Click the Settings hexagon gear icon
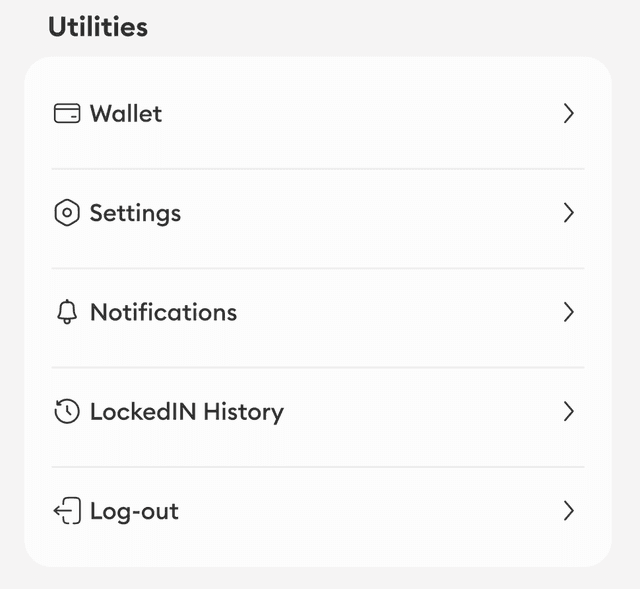640x589 pixels. 66,213
